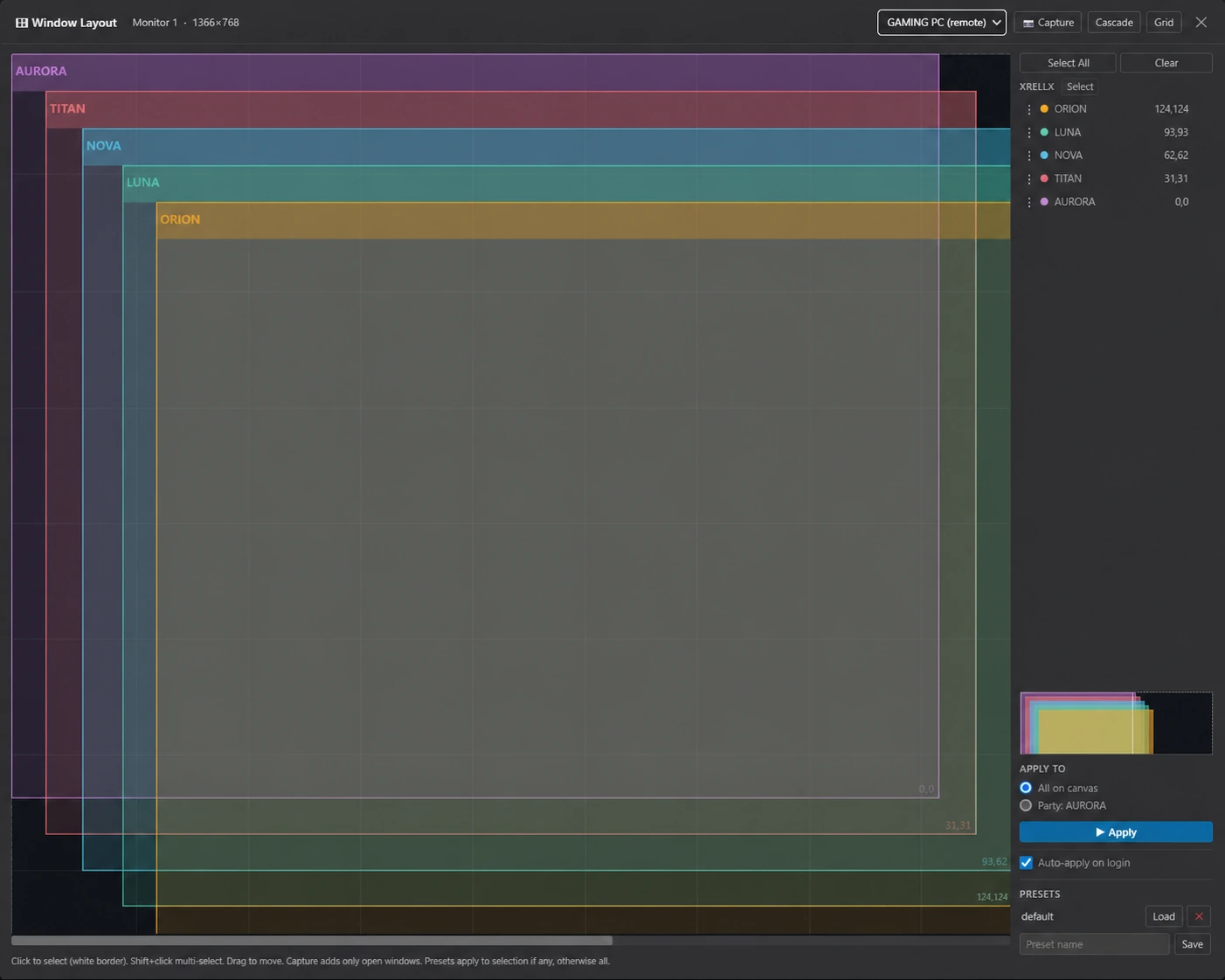Click the Capture button
The height and width of the screenshot is (980, 1225).
1048,23
